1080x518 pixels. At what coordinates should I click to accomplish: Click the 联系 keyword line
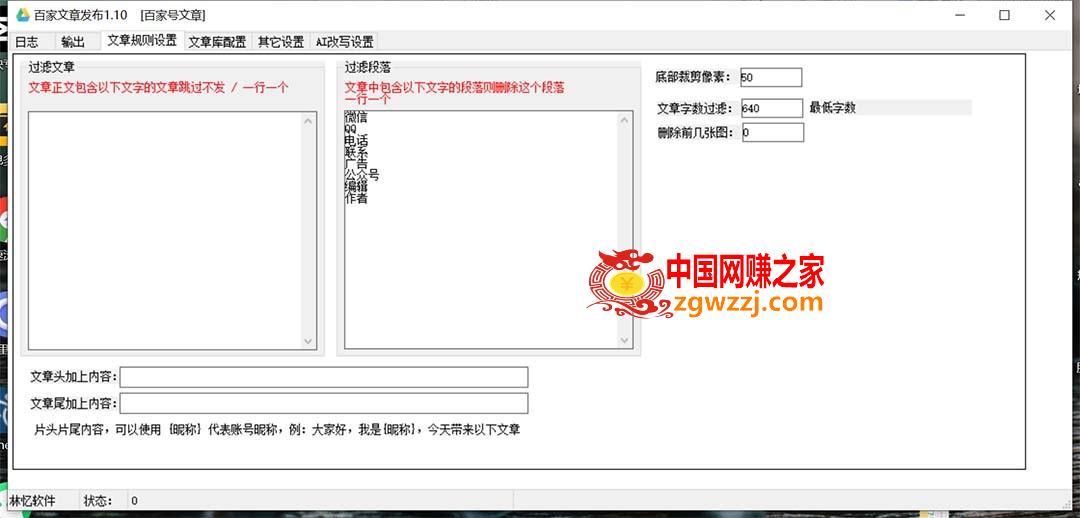point(355,152)
